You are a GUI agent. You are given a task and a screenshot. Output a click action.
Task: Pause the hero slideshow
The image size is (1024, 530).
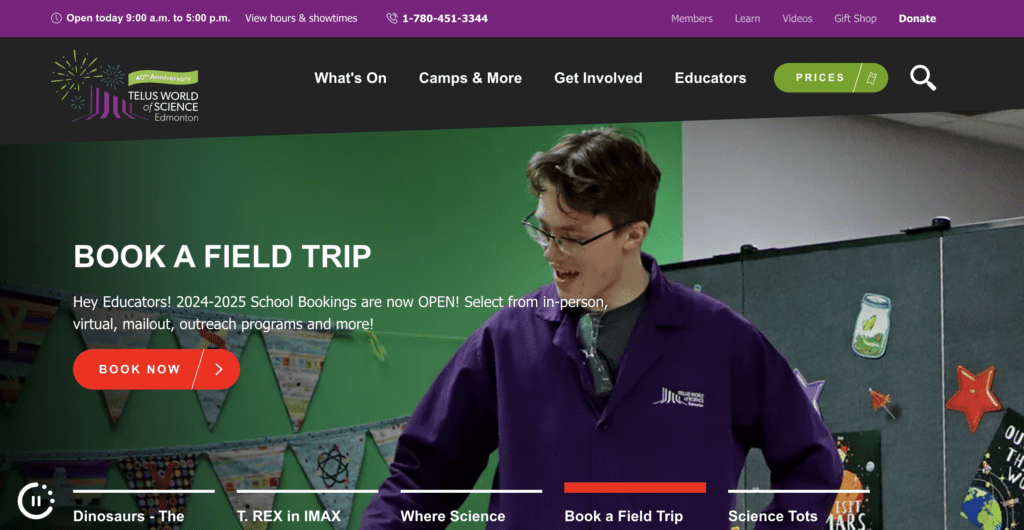[36, 501]
